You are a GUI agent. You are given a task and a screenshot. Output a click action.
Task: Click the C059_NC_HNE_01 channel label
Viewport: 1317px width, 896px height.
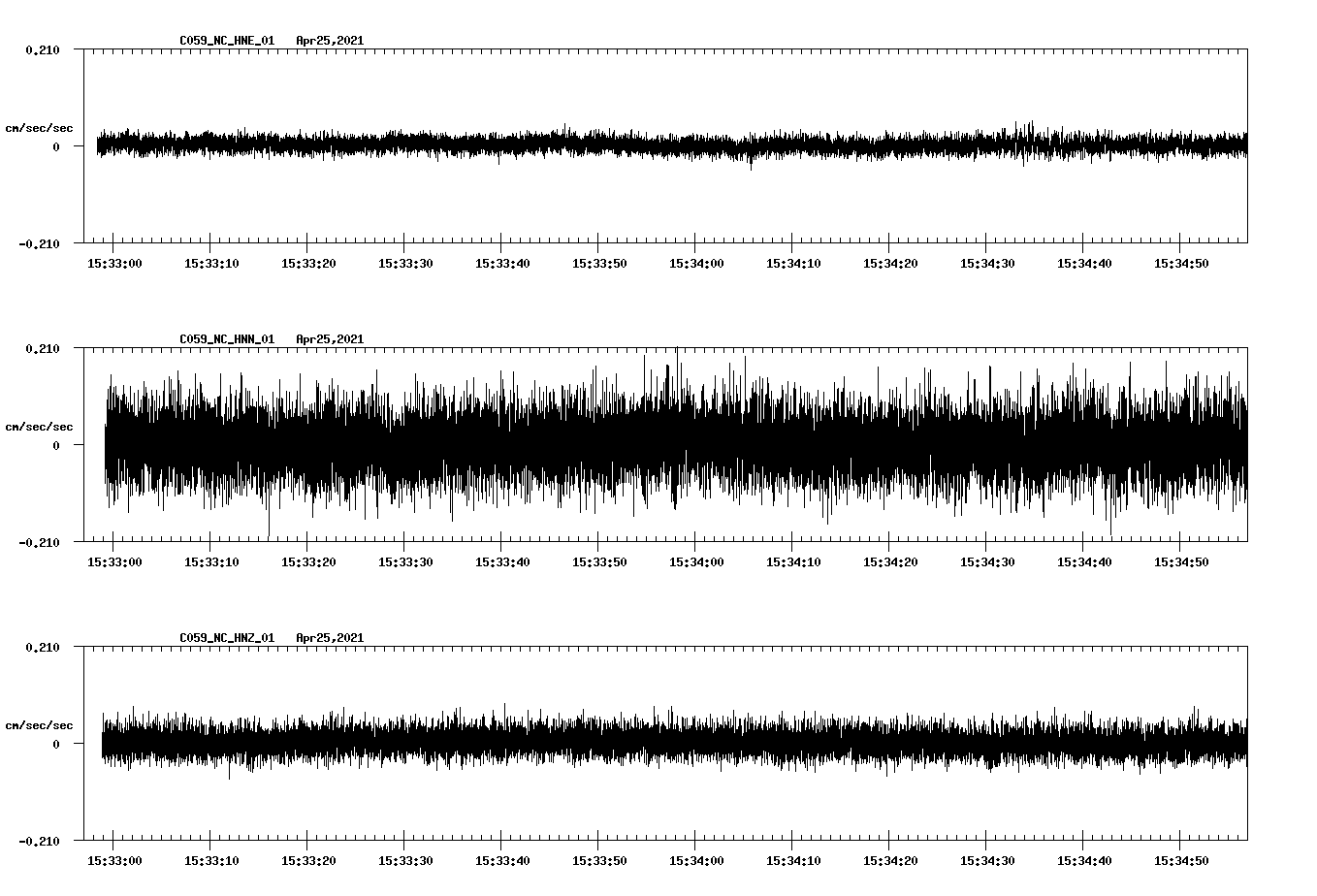pos(225,41)
